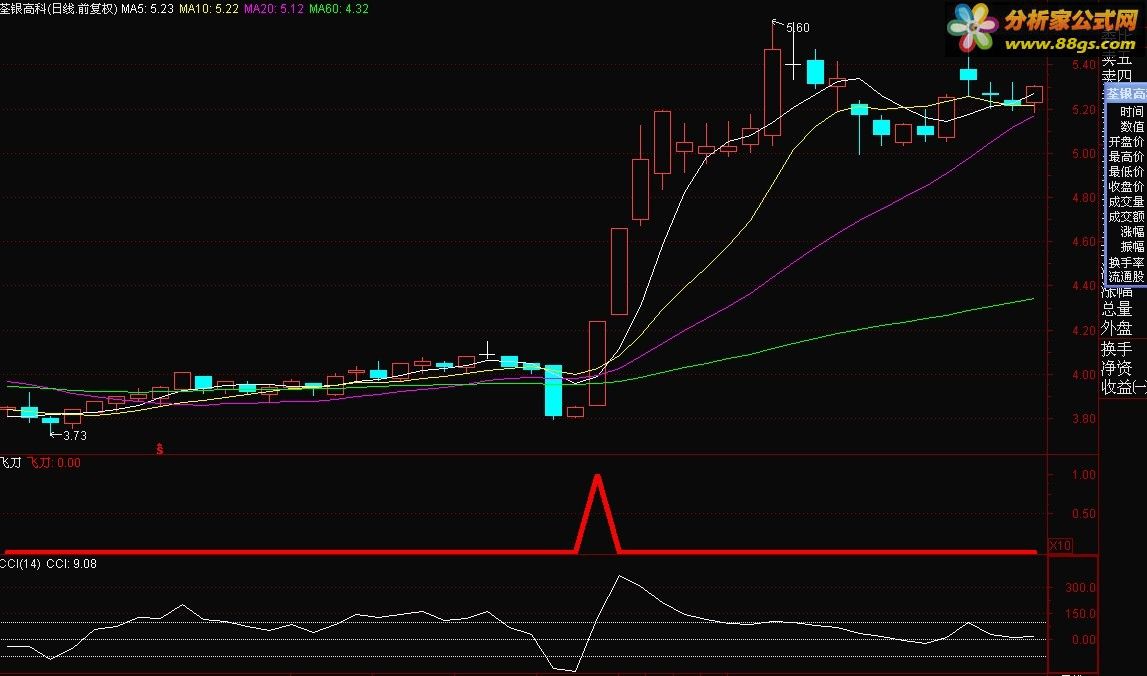
Task: Click the 飞刀: 0.00 indicator value
Action: (x=54, y=462)
